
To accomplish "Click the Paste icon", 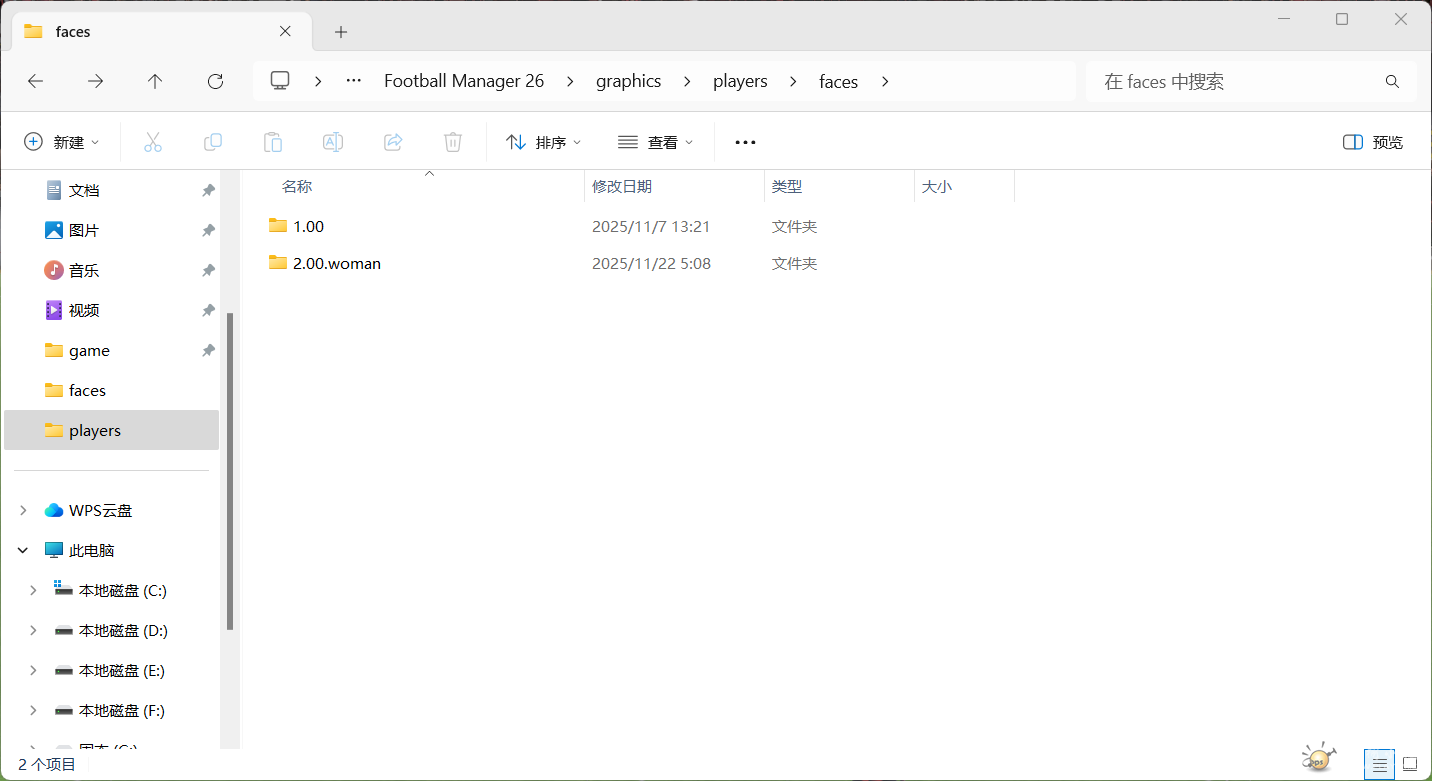I will coord(272,141).
